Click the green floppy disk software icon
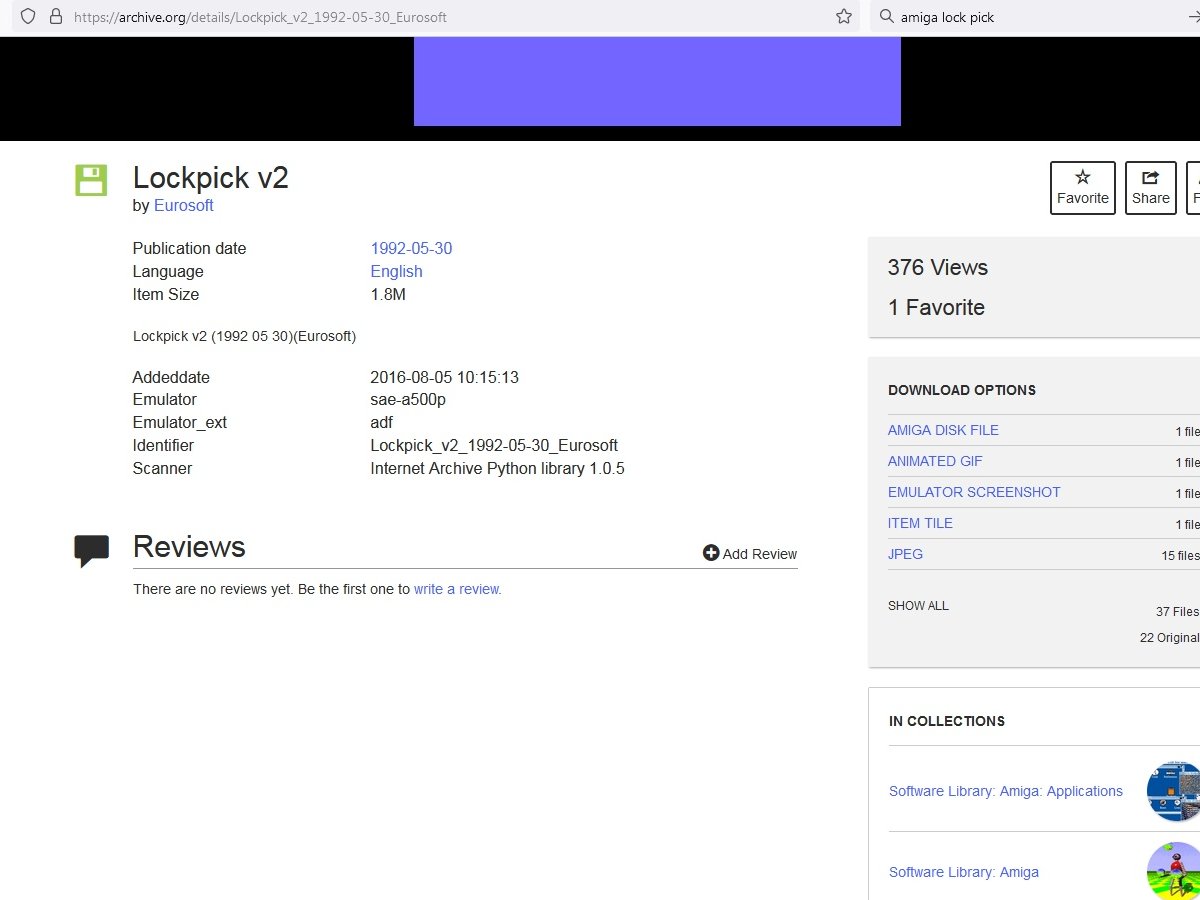 [91, 180]
